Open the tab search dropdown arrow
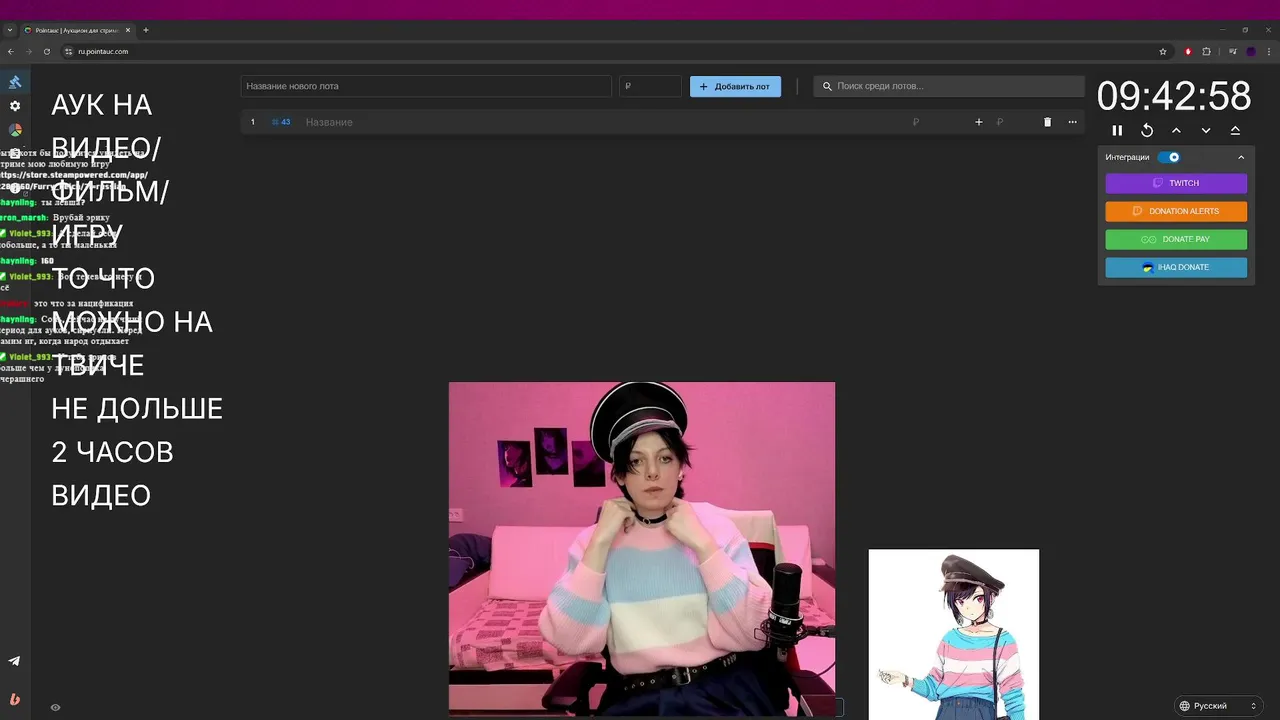 tap(9, 30)
